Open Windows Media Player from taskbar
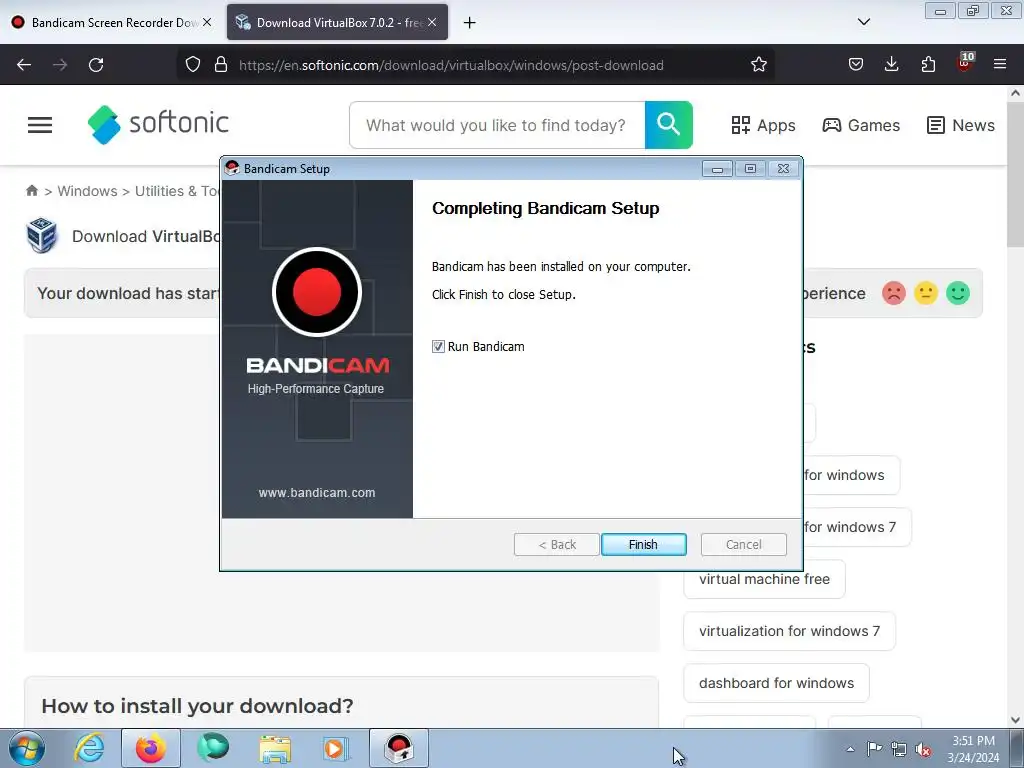 (x=336, y=748)
